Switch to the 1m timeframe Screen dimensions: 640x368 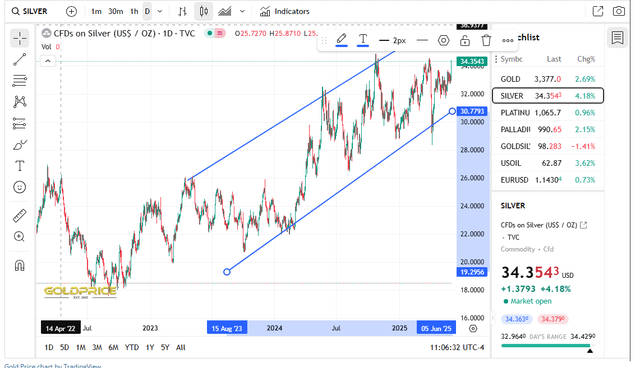tap(96, 11)
